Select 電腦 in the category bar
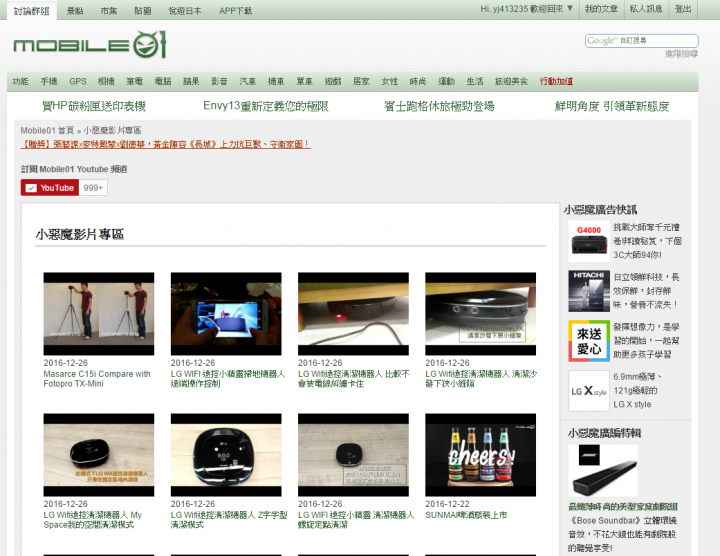The width and height of the screenshot is (720, 556). (x=163, y=81)
